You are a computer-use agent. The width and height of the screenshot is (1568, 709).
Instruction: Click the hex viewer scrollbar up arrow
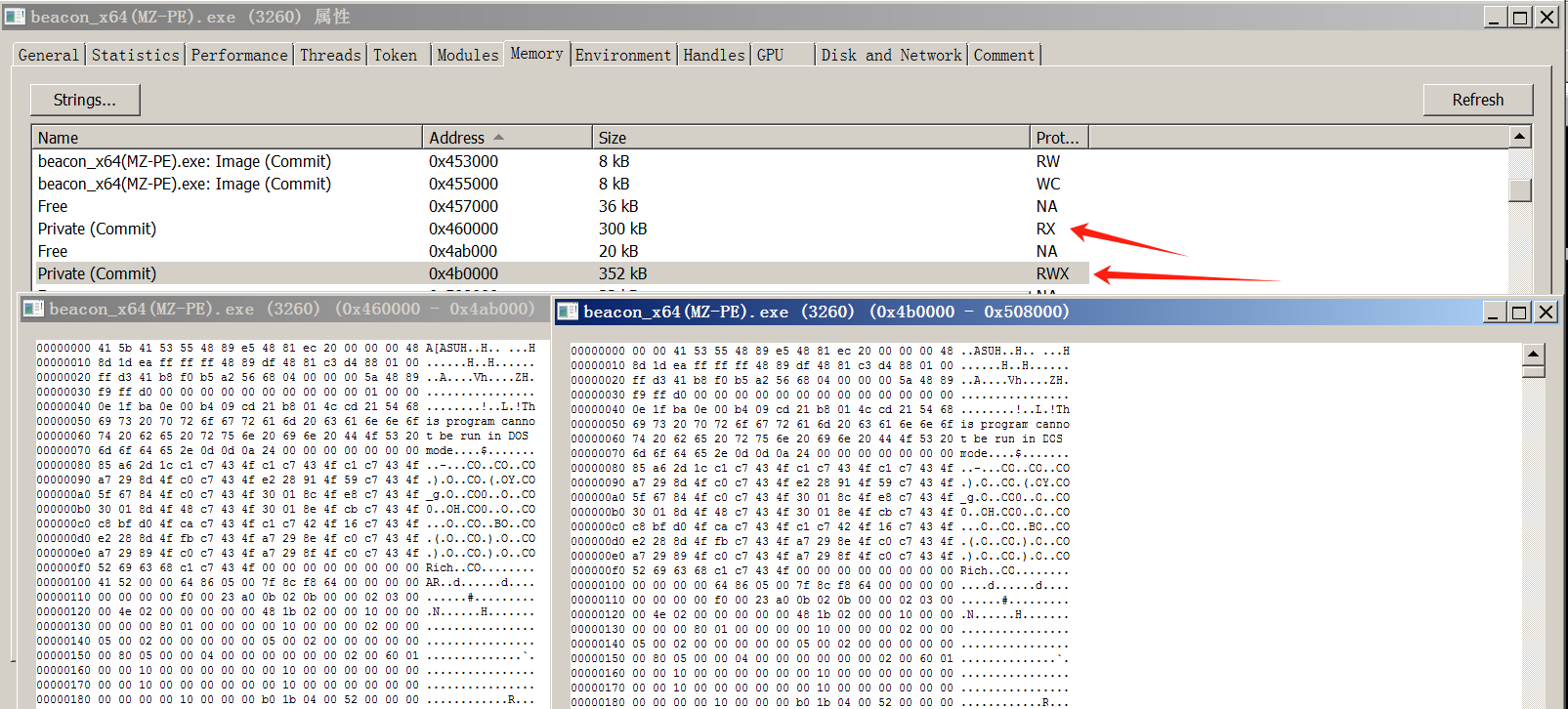click(x=1533, y=354)
